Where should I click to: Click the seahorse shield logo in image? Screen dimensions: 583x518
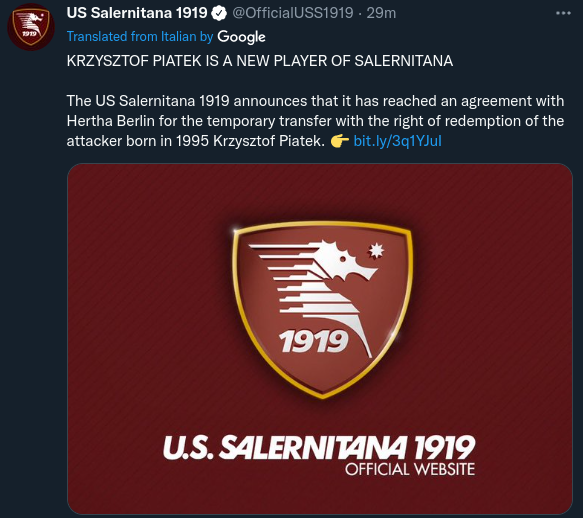click(x=322, y=309)
